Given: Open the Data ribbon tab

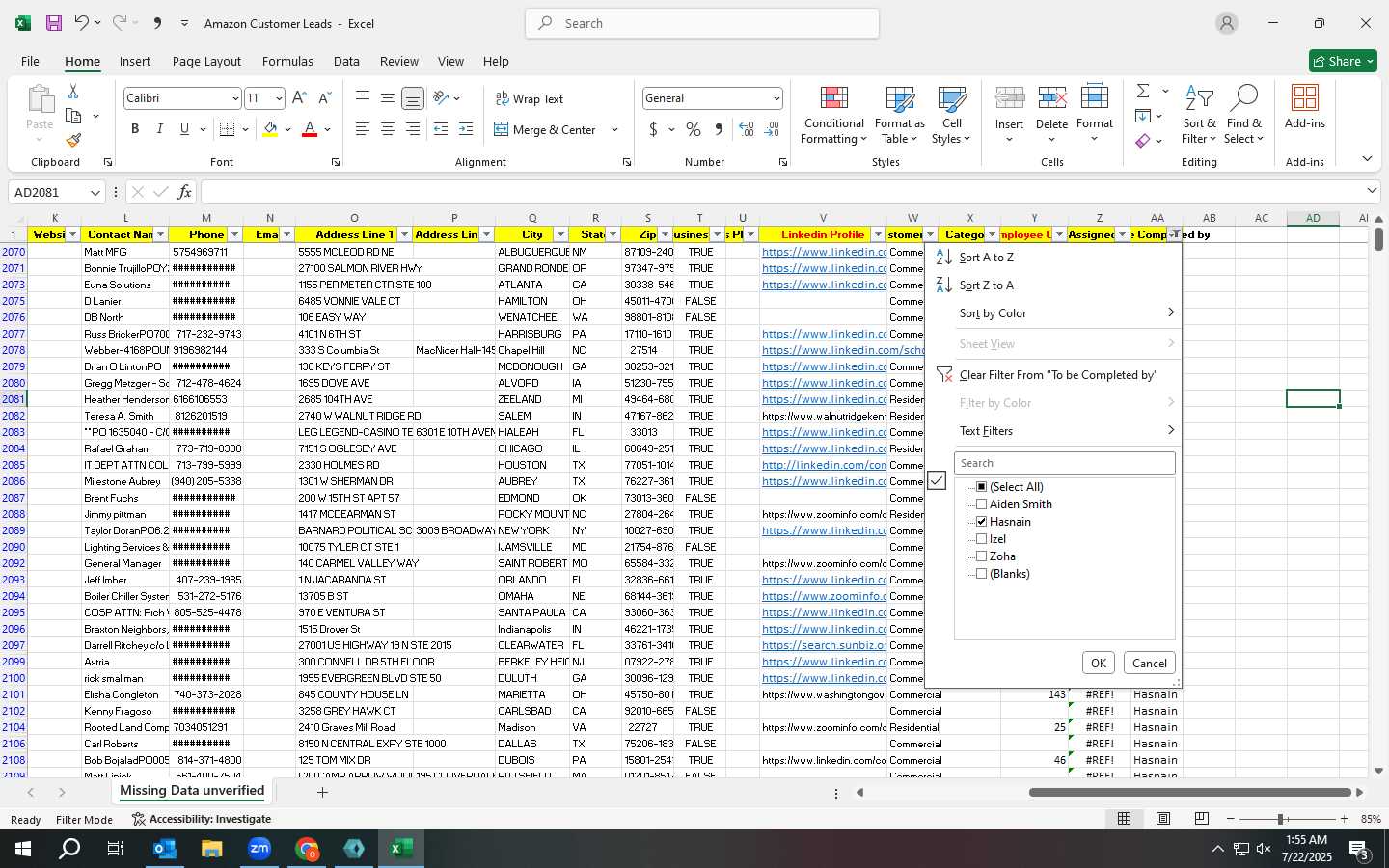Looking at the screenshot, I should click(x=346, y=61).
